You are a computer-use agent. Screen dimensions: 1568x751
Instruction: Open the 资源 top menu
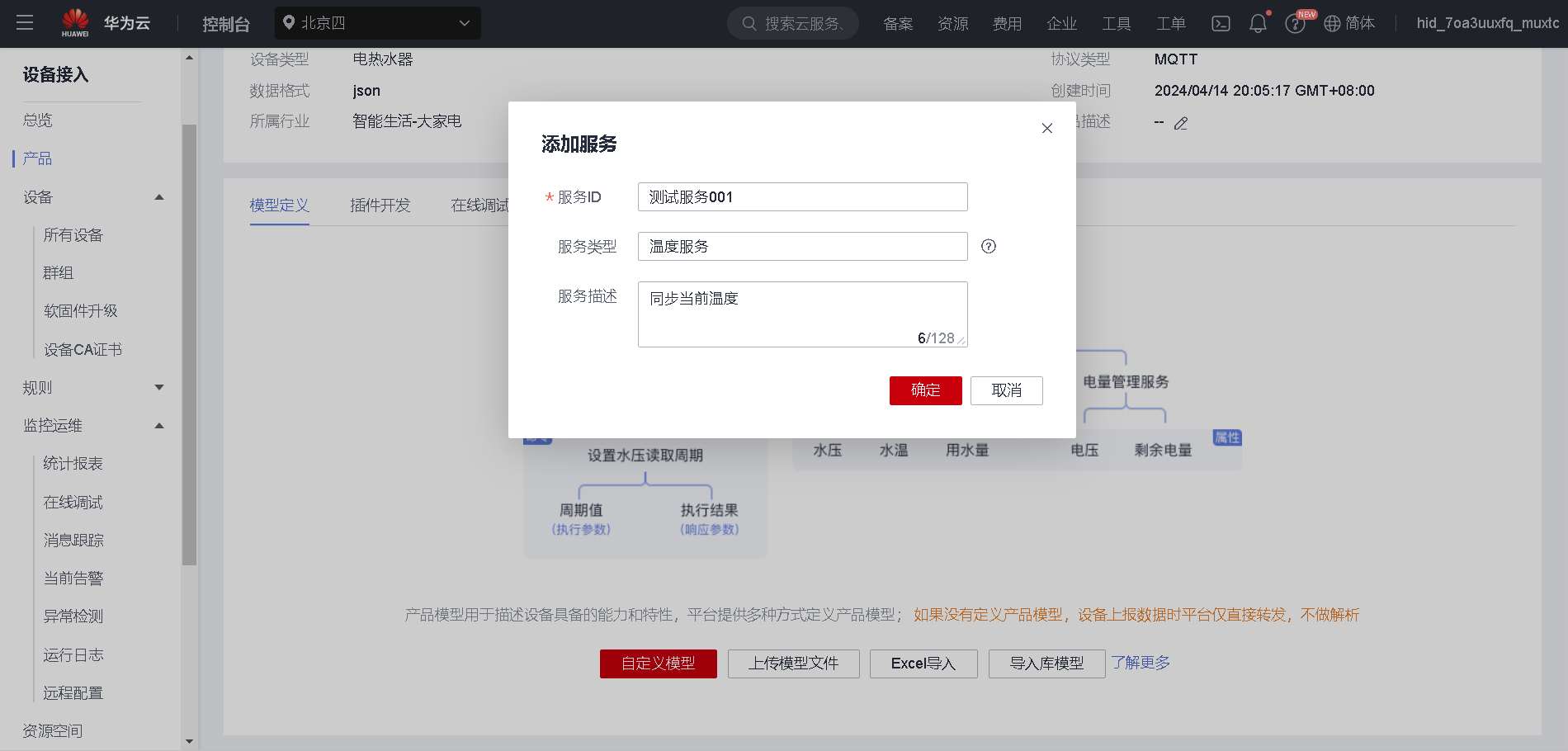click(952, 23)
